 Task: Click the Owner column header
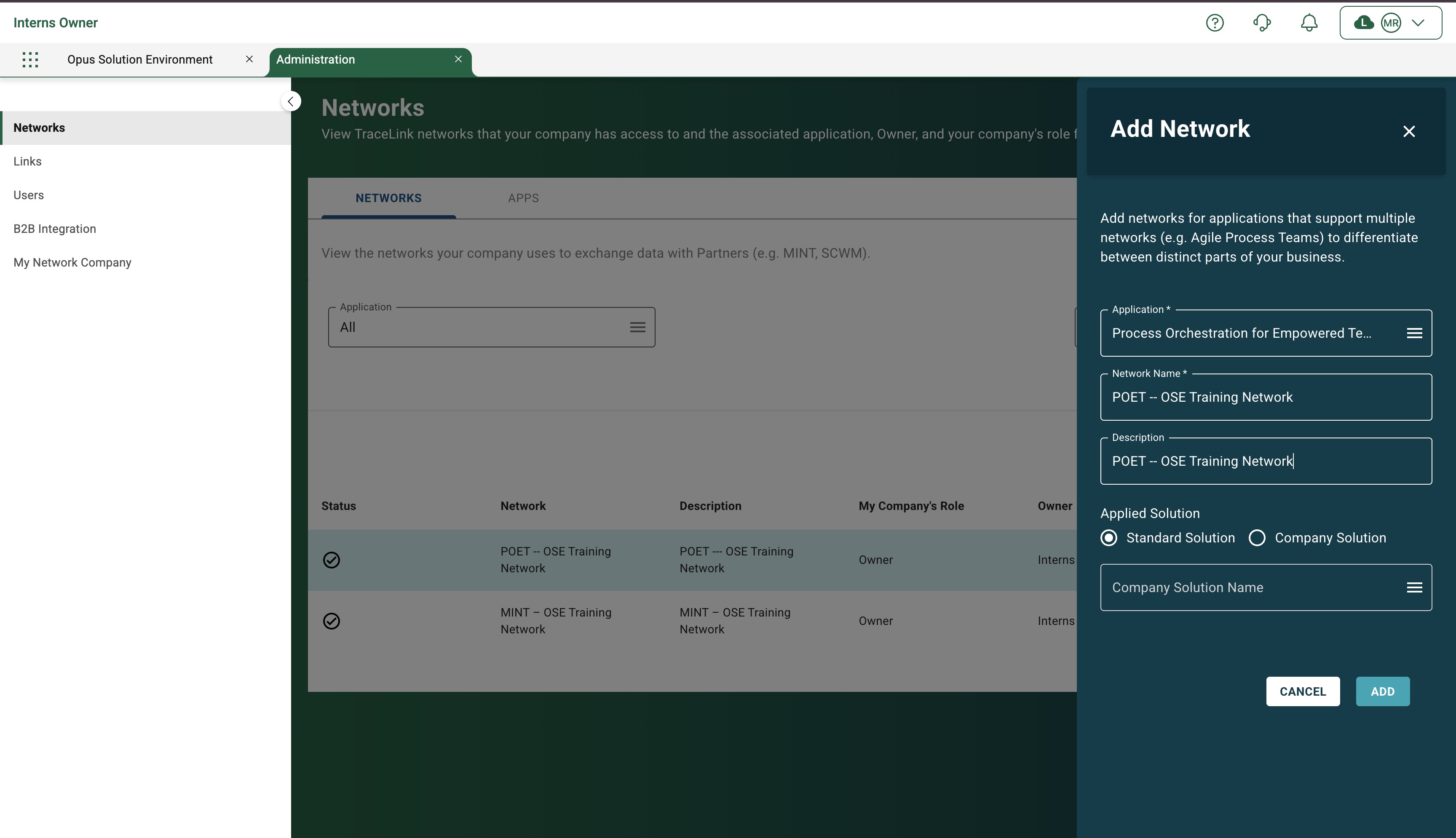pos(1055,506)
